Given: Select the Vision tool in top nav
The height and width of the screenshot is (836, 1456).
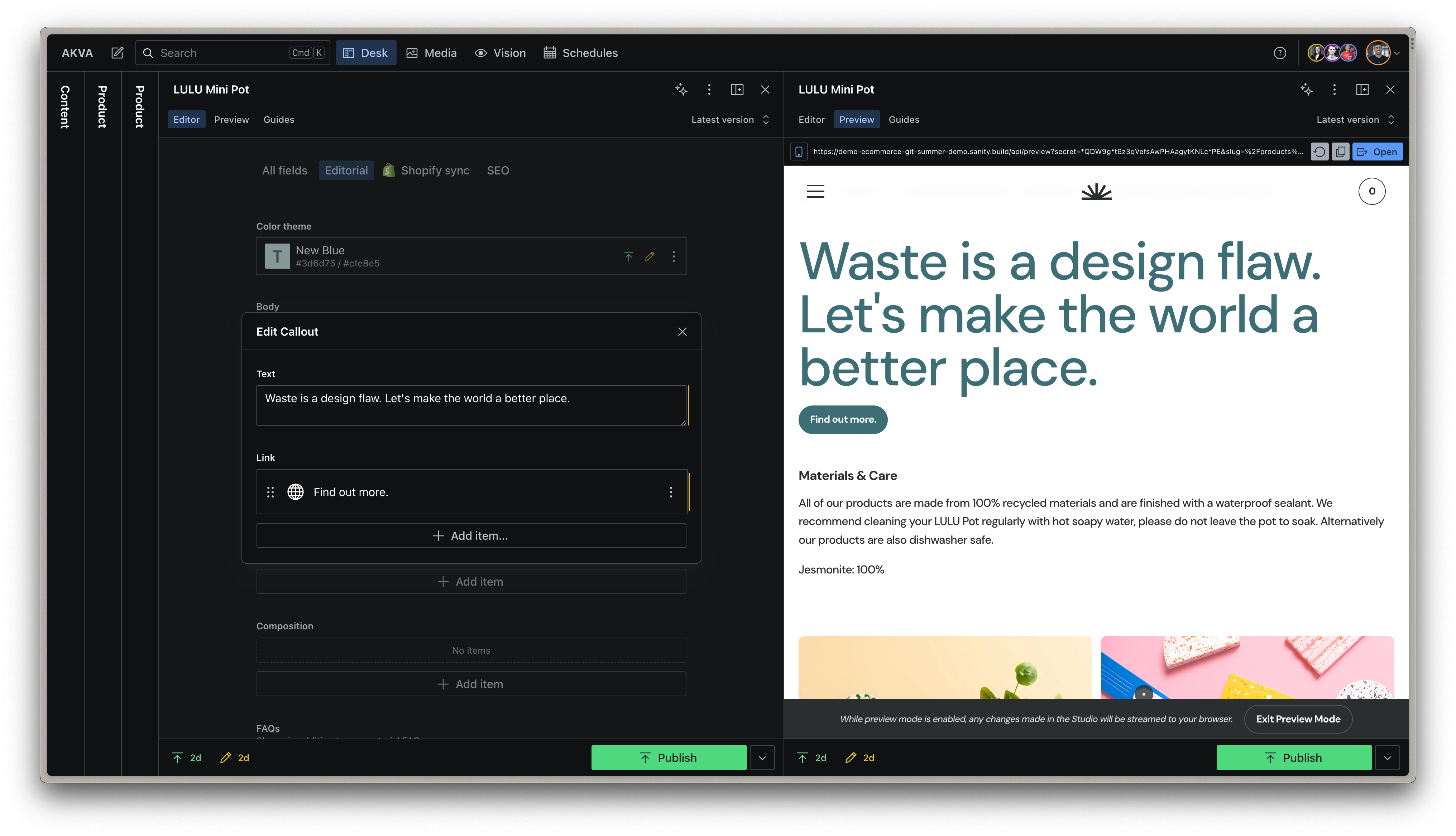Looking at the screenshot, I should point(500,53).
